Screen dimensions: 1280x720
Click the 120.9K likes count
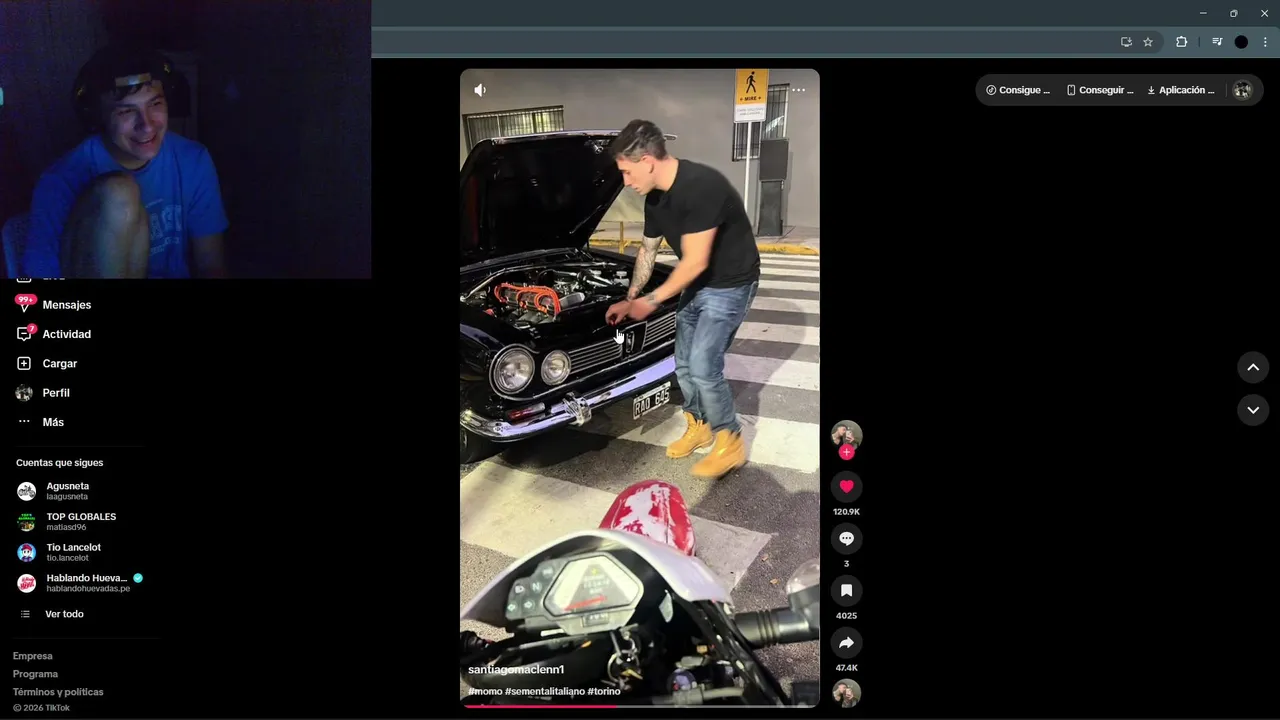click(x=846, y=512)
